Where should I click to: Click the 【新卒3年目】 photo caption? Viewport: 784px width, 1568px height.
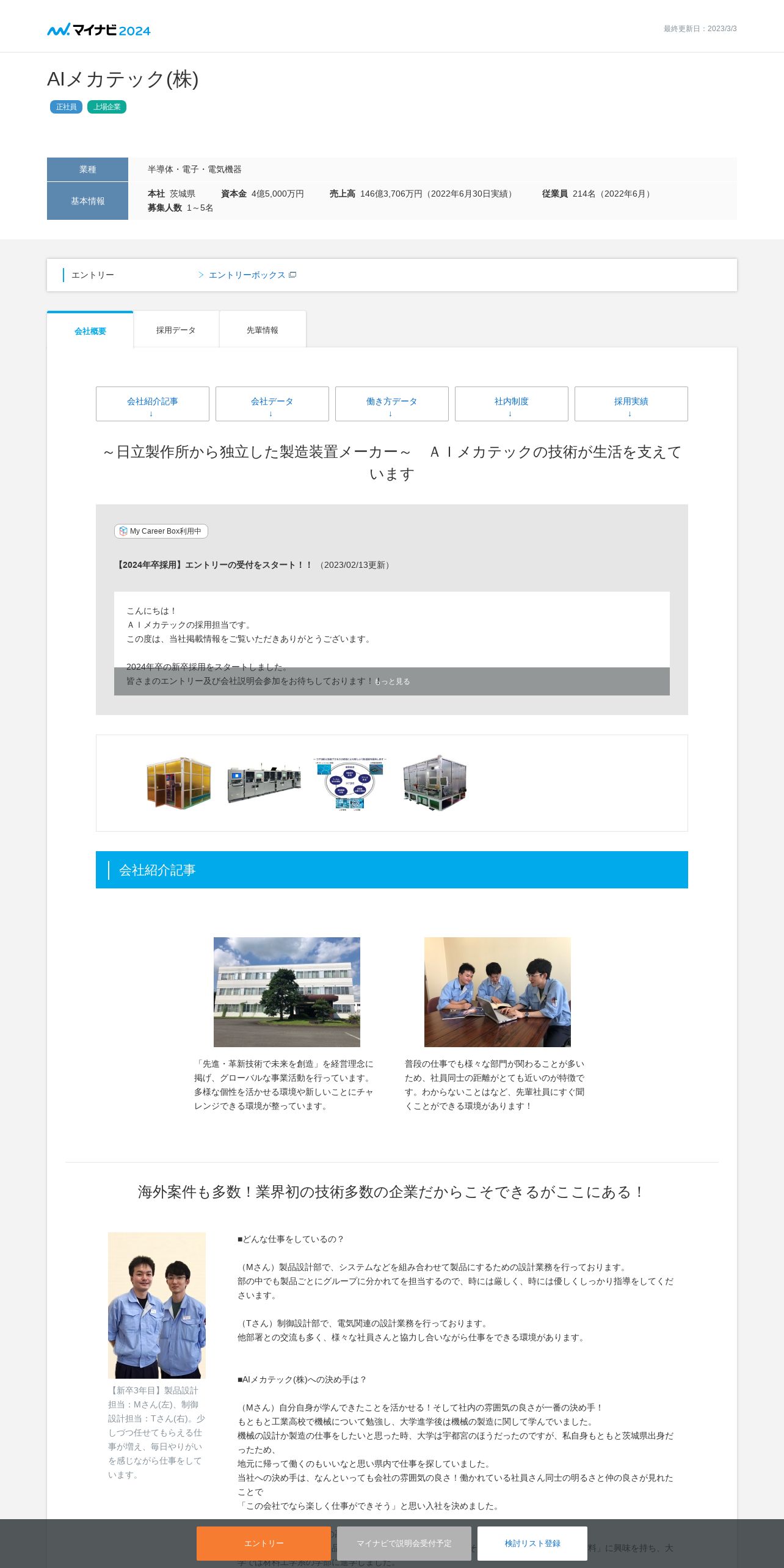point(157,1432)
